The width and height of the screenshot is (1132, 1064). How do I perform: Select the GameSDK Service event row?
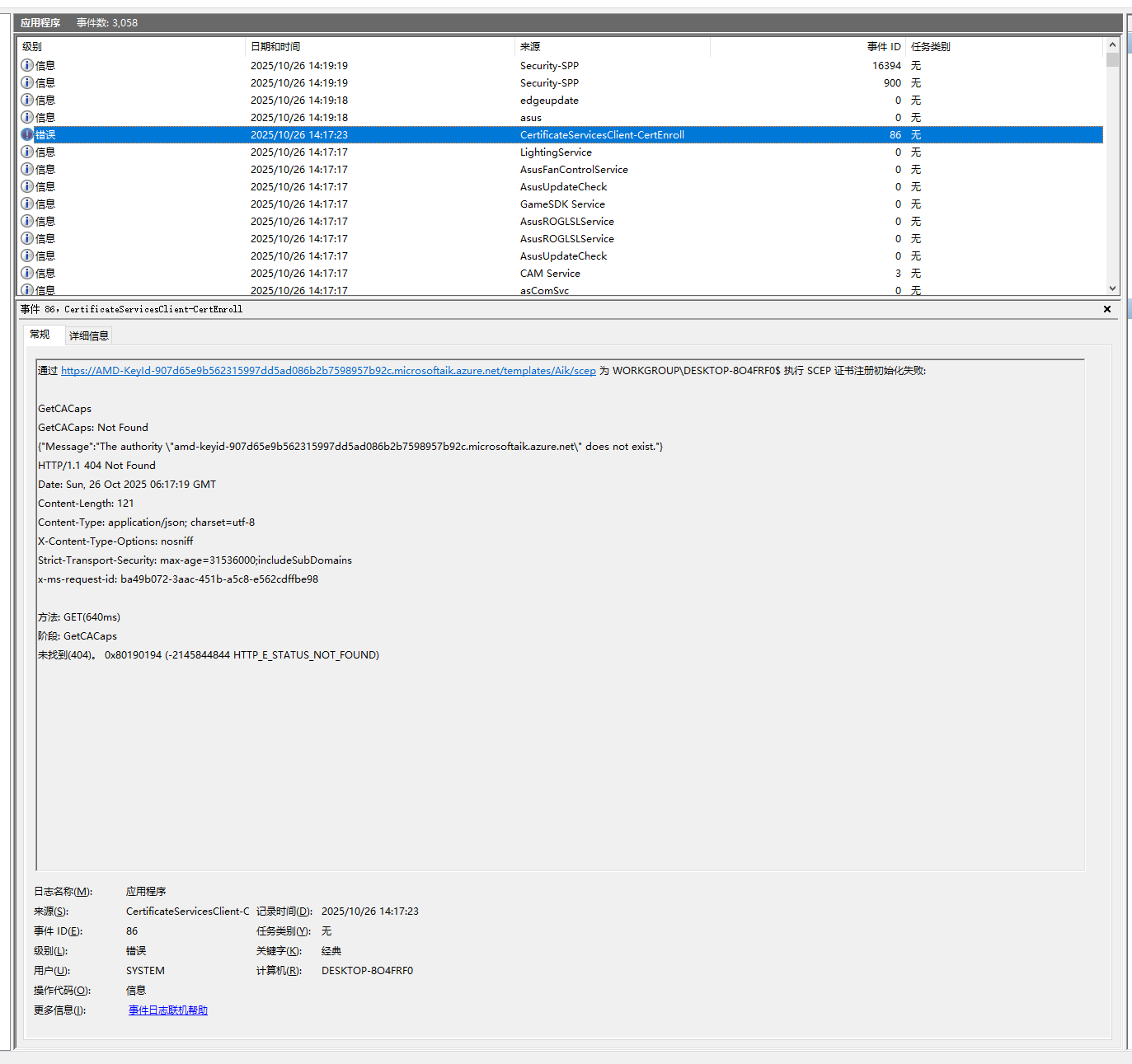tap(561, 204)
